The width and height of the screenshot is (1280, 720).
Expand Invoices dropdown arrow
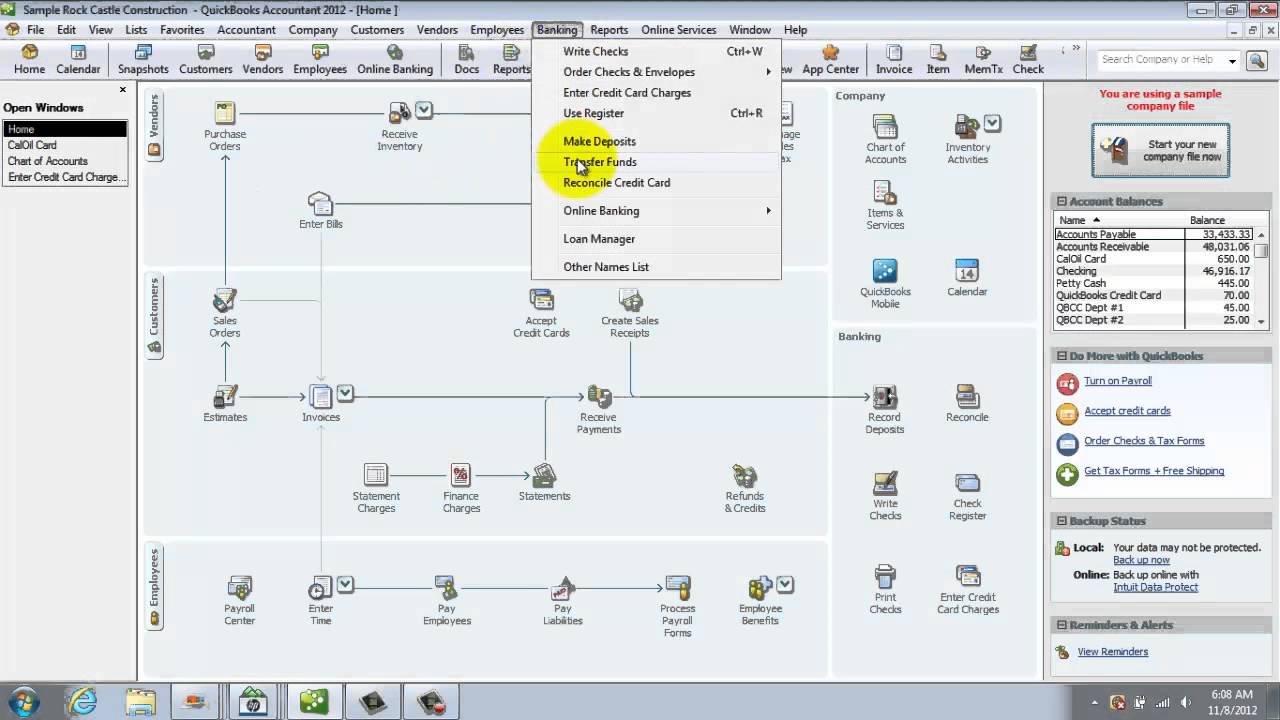tap(345, 393)
